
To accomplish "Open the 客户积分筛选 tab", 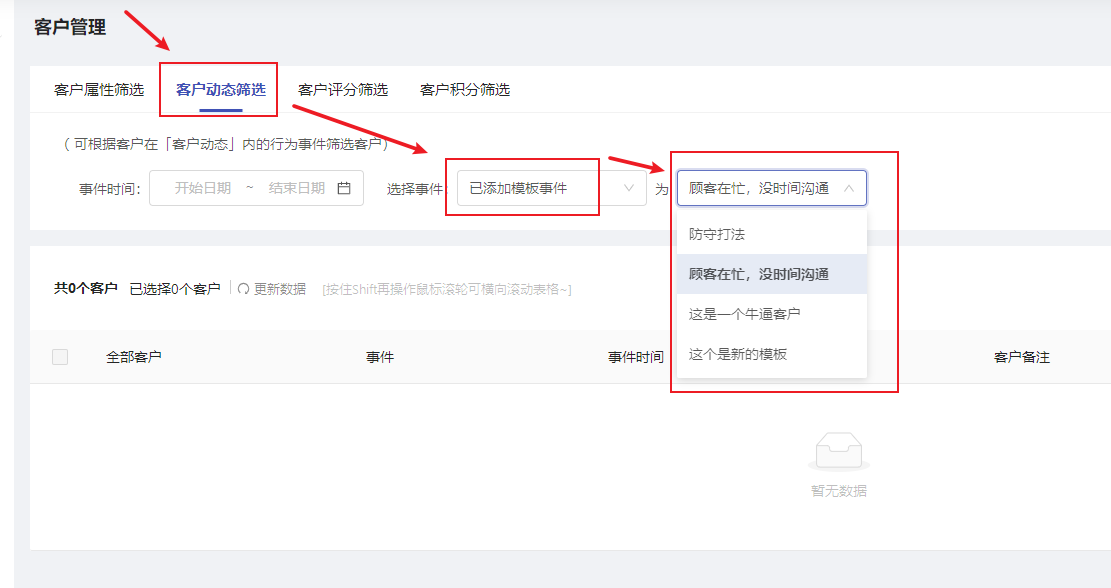I will pos(465,90).
